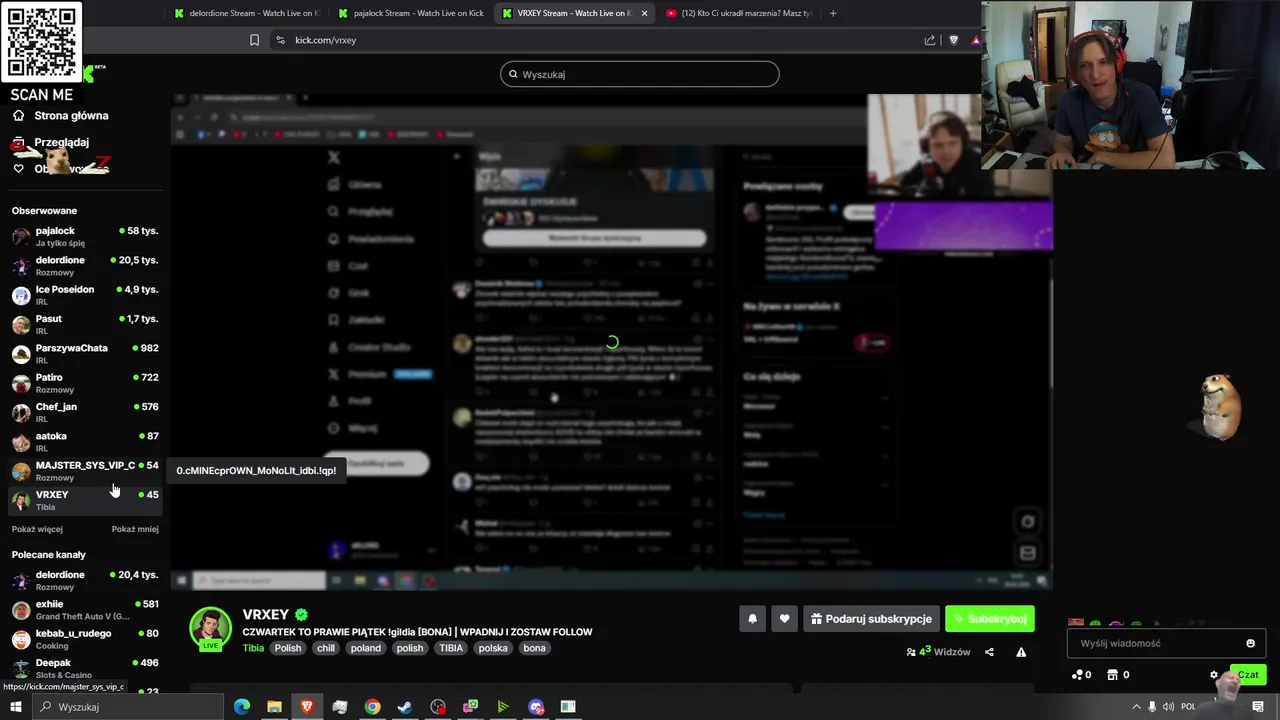Click the heart follow button

point(784,619)
